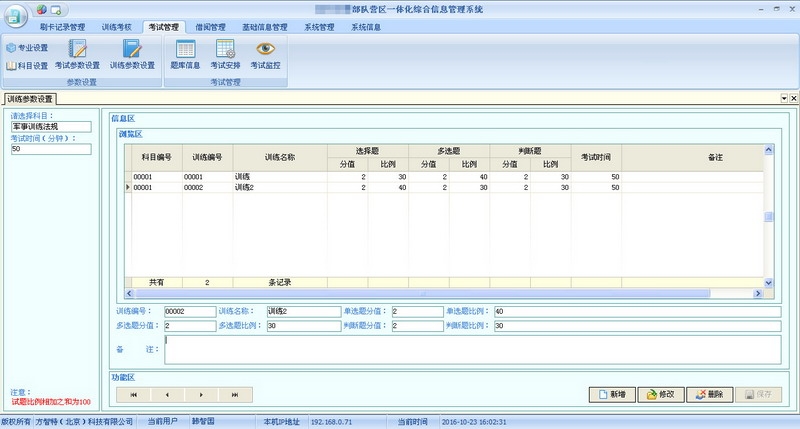The height and width of the screenshot is (429, 800).
Task: Go to the last record
Action: (x=235, y=395)
